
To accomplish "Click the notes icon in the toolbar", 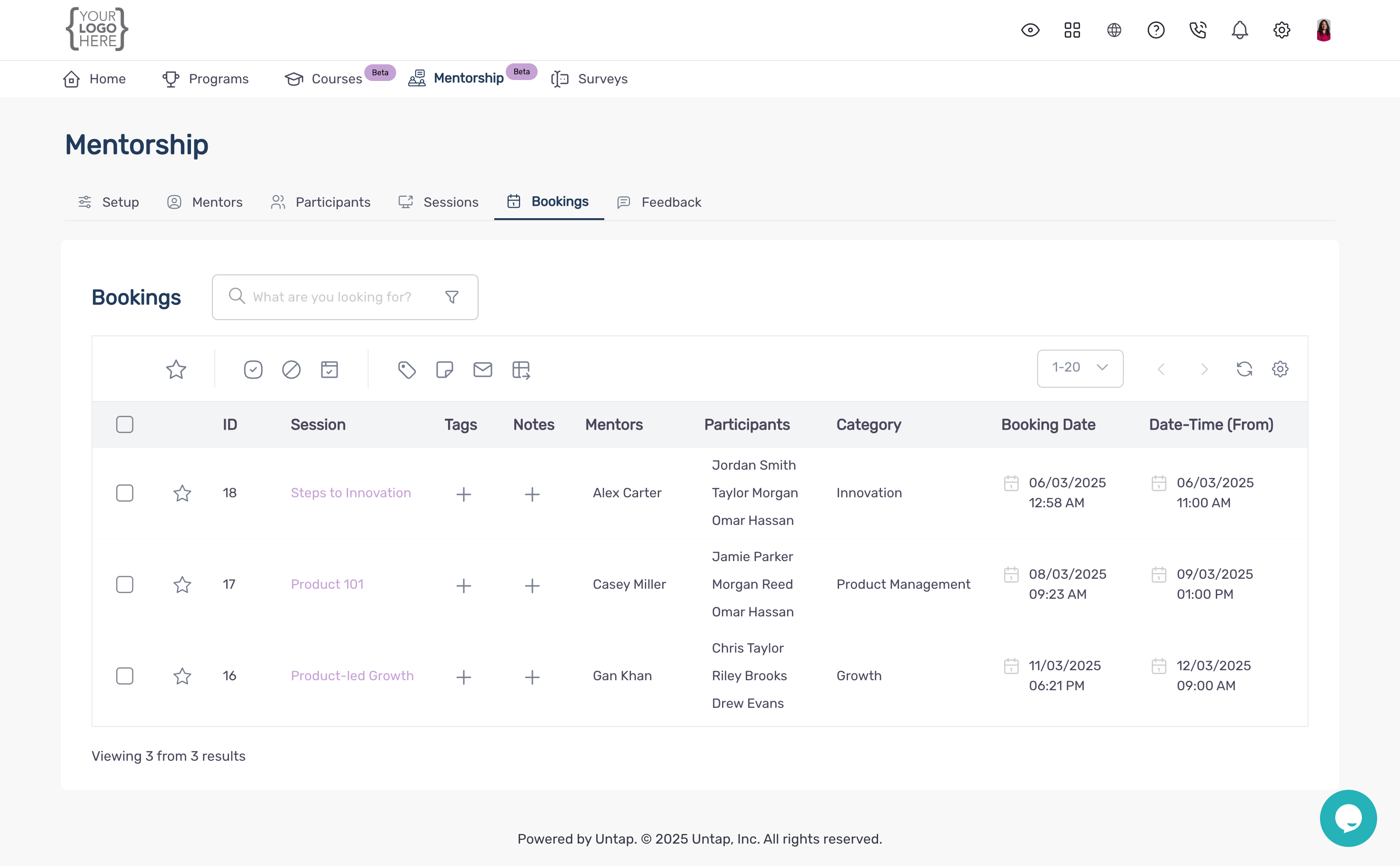I will [x=445, y=370].
